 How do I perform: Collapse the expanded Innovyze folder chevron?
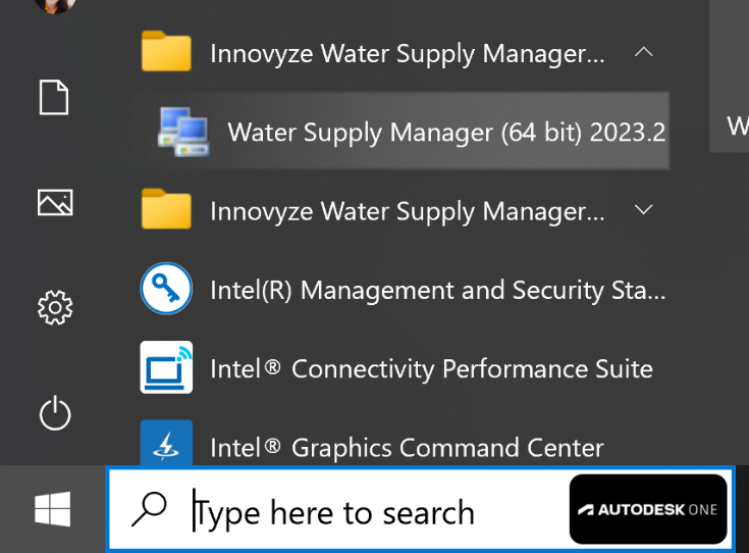coord(644,52)
